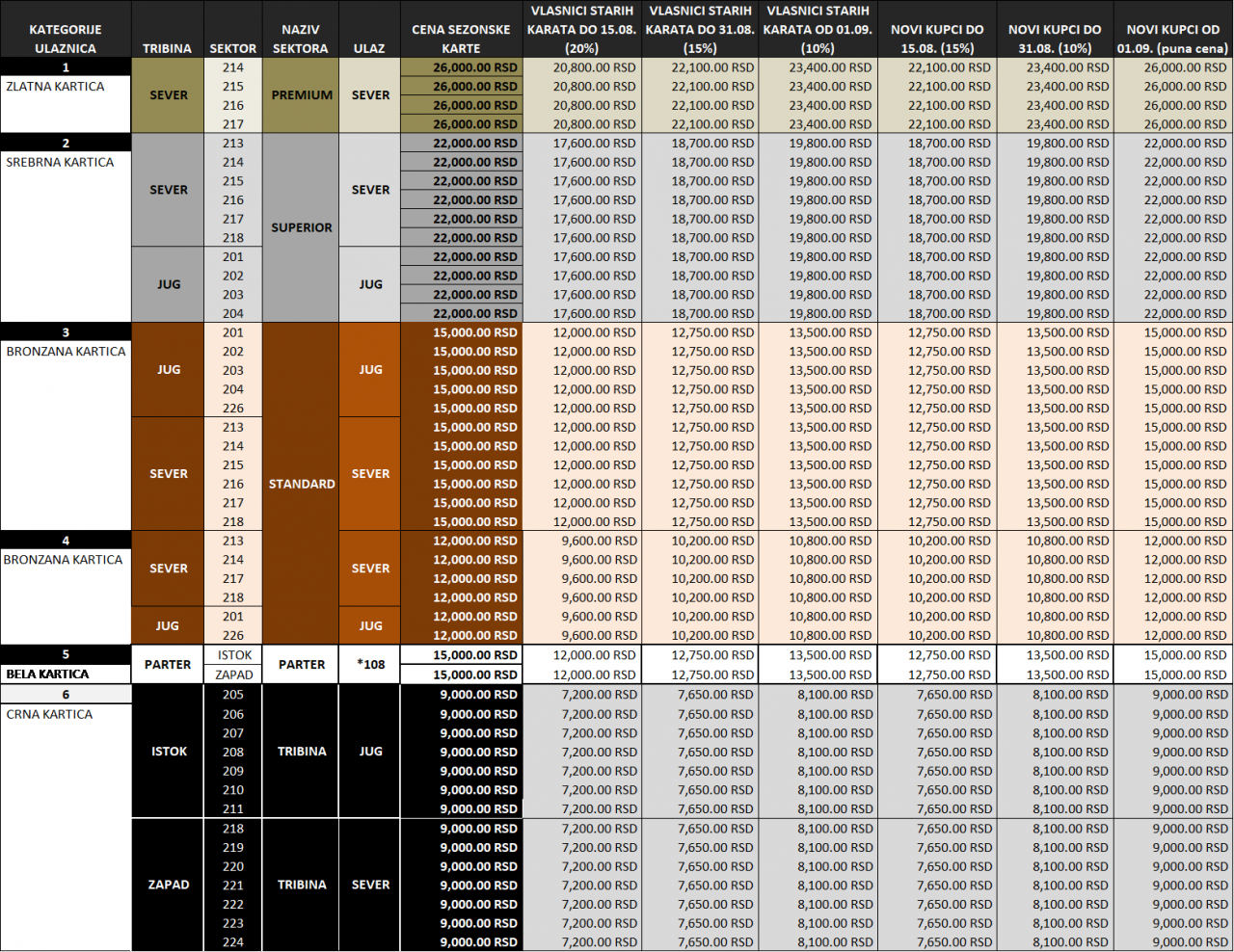Select the *108 entrance cell
The width and height of the screenshot is (1234, 952).
click(370, 664)
